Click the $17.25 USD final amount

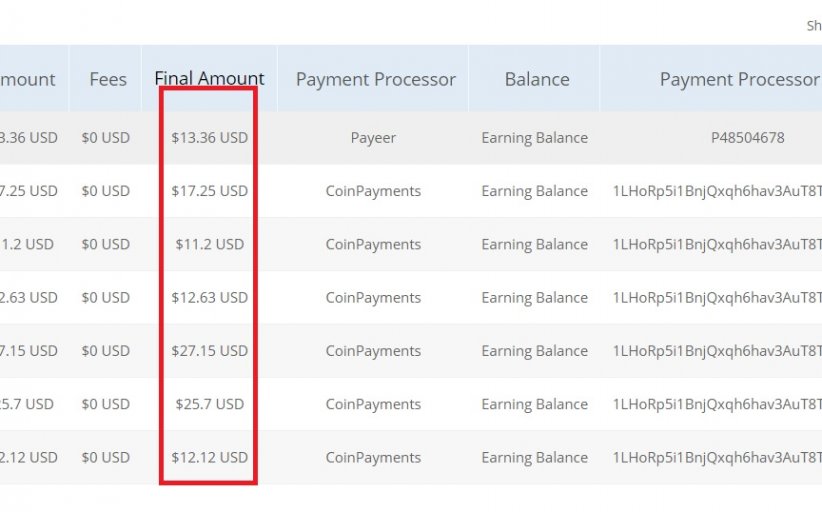click(209, 191)
